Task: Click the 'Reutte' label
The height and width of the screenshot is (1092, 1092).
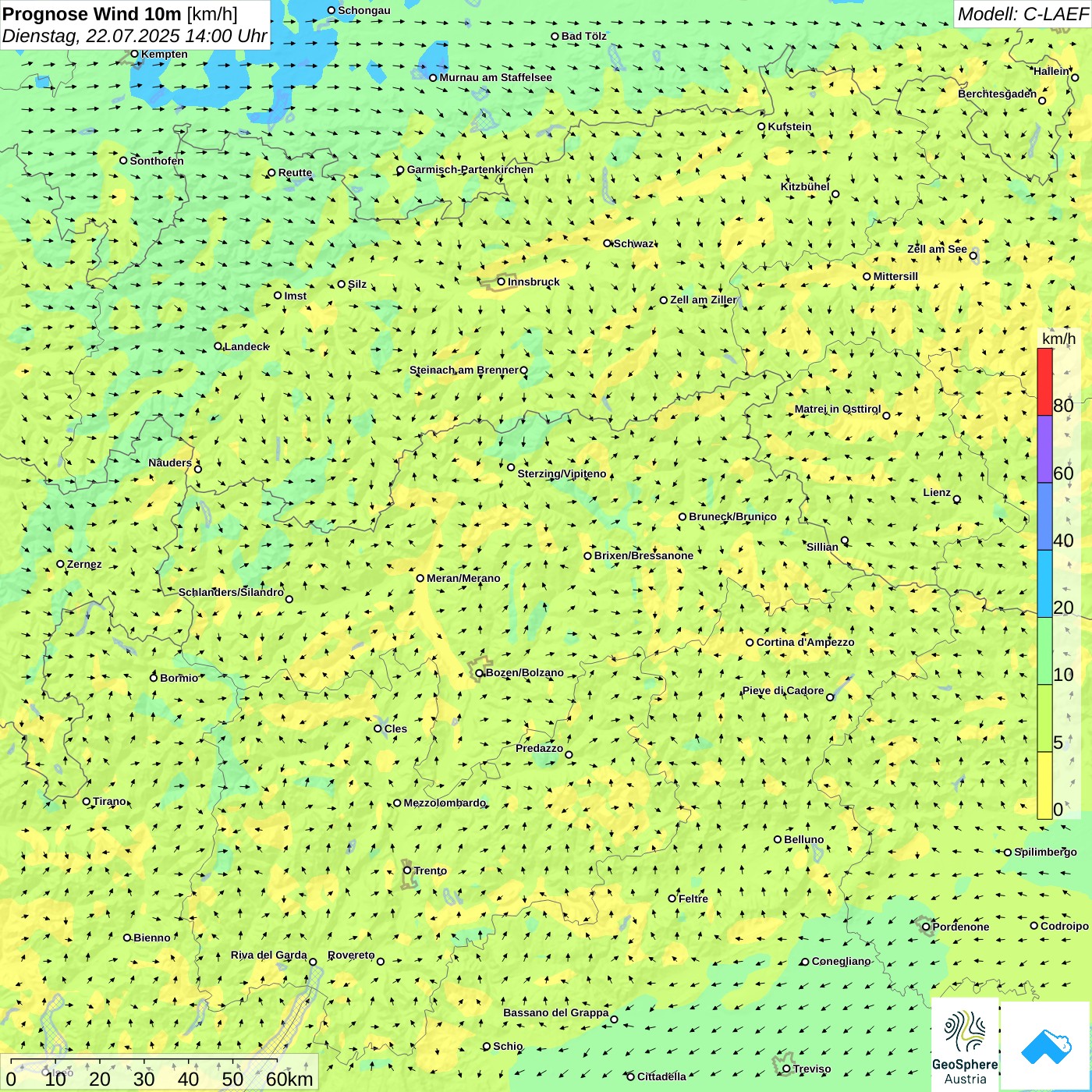Action: 295,172
